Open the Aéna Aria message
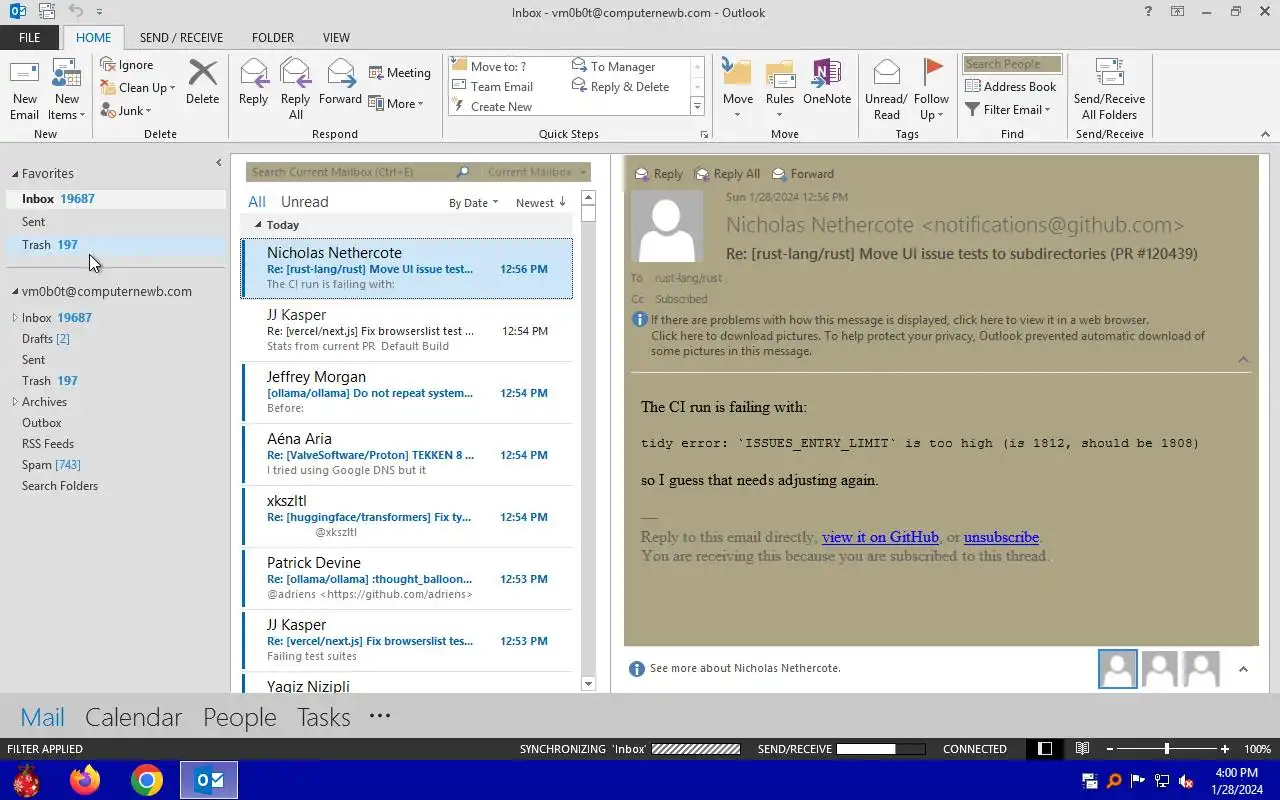 [x=407, y=454]
